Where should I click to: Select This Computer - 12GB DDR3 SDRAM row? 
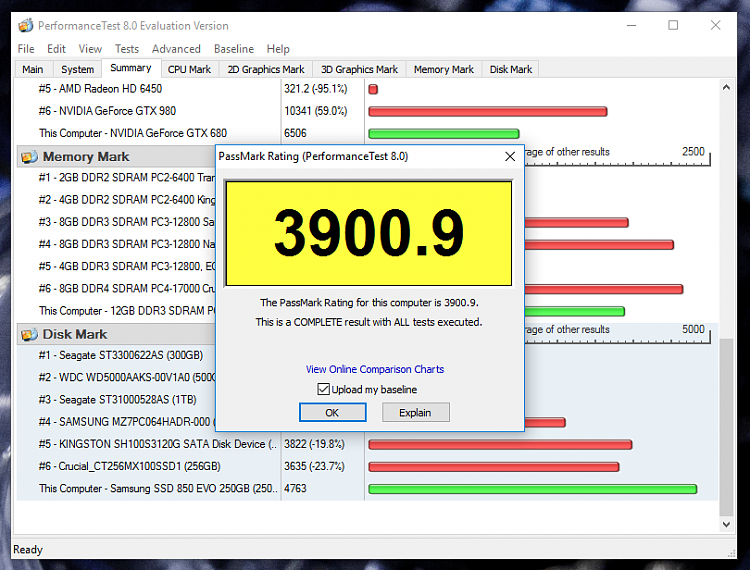(116, 311)
